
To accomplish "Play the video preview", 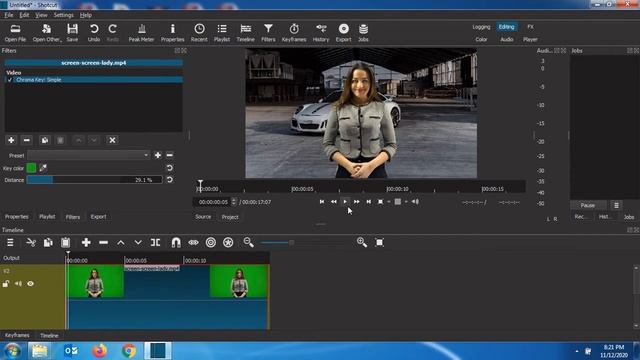I will (345, 202).
